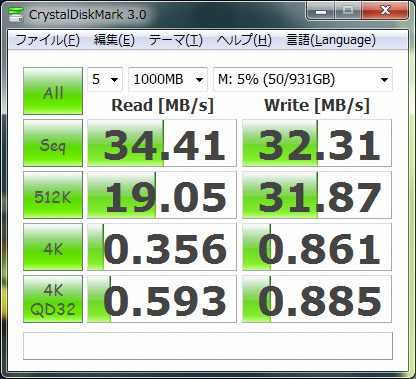The height and width of the screenshot is (379, 416).
Task: Run all benchmarks with the All button
Action: [x=53, y=91]
